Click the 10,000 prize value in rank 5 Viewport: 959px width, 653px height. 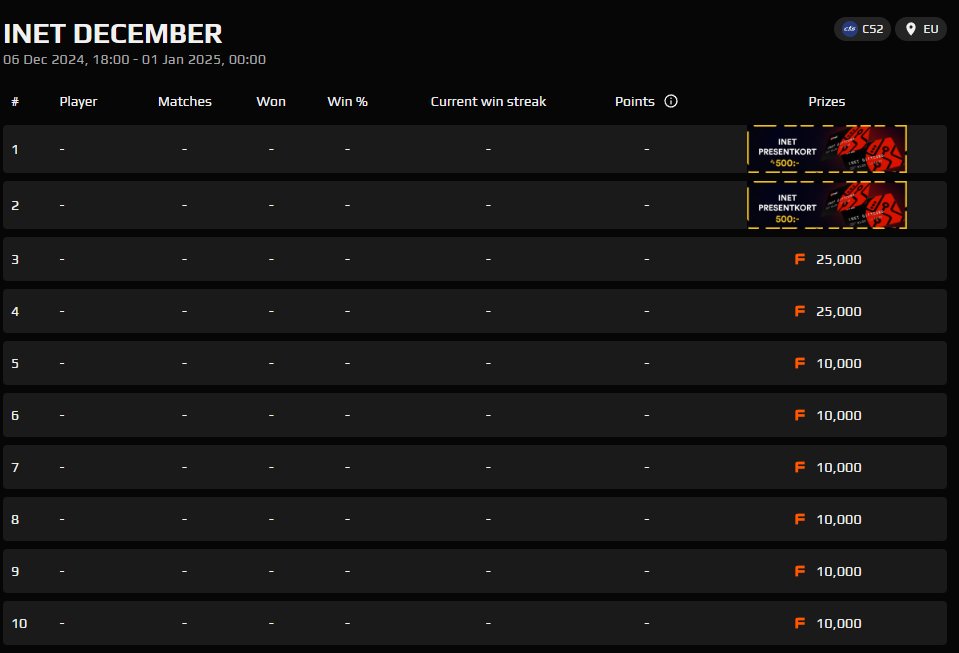point(839,363)
